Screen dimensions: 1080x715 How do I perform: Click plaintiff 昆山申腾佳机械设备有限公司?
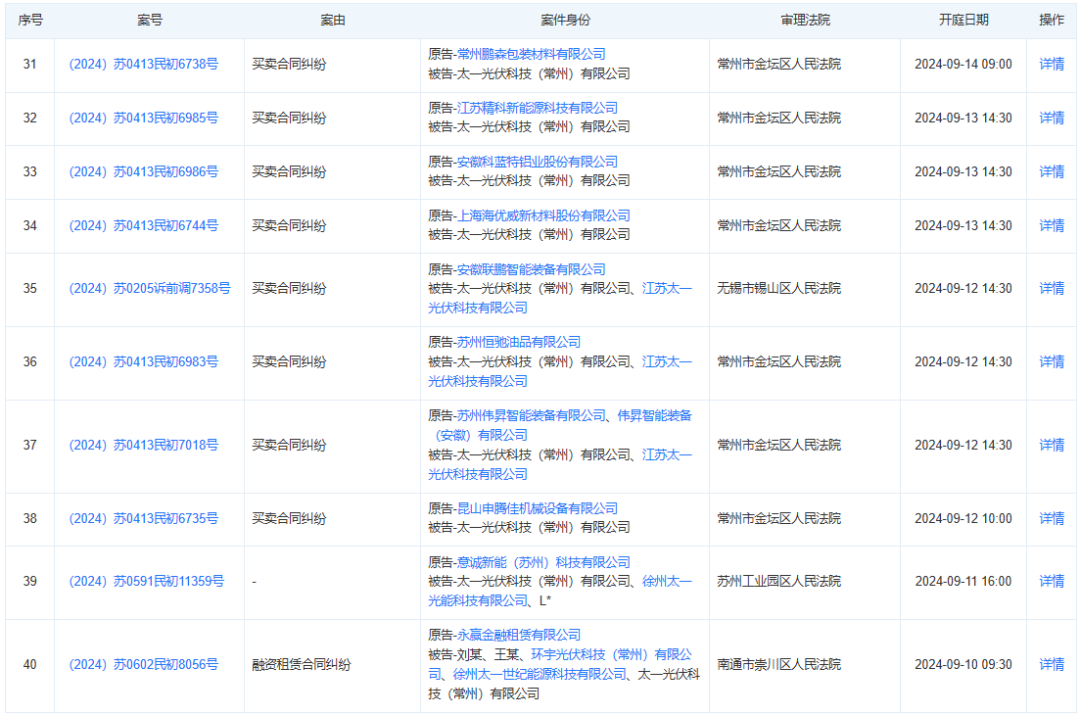click(x=537, y=509)
